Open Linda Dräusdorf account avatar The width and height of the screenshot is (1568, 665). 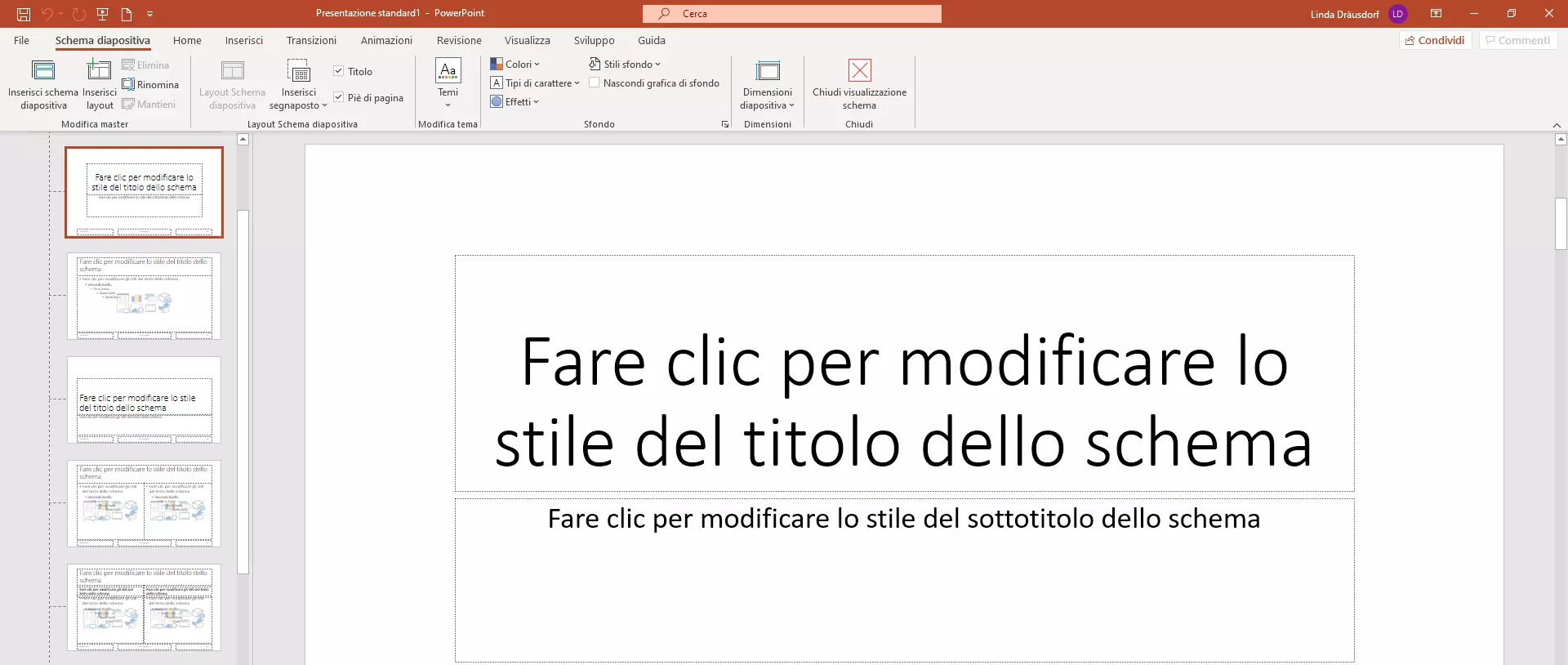point(1397,14)
